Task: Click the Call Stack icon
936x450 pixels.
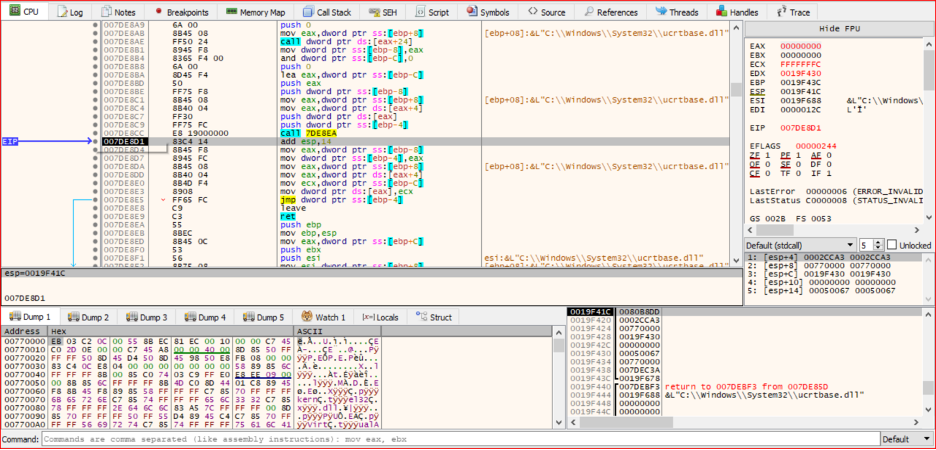Action: coord(308,12)
